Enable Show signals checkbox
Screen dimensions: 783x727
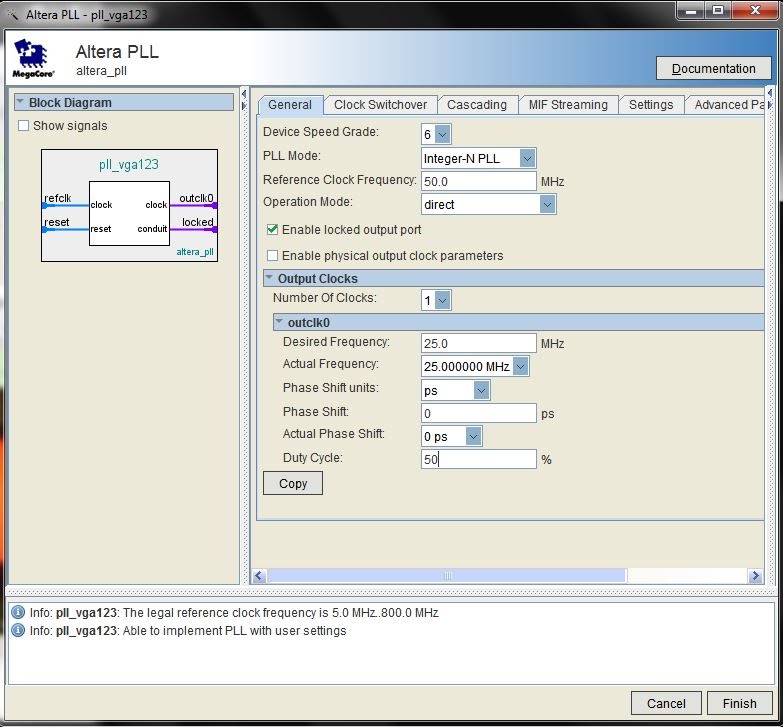pyautogui.click(x=23, y=125)
